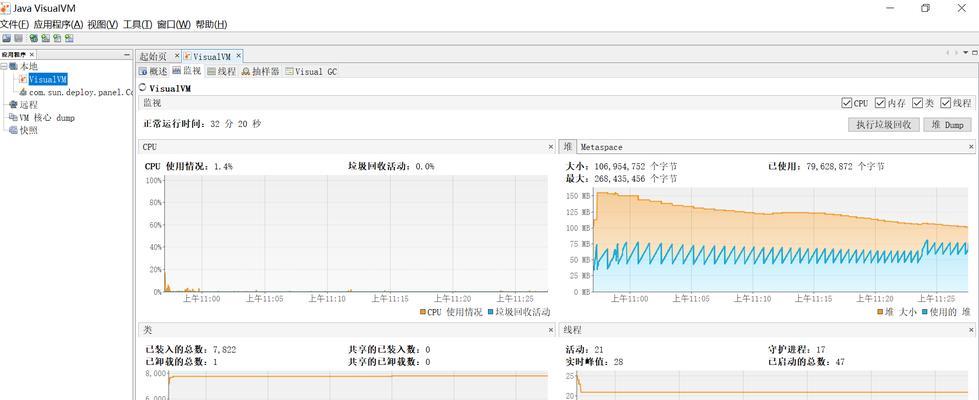The width and height of the screenshot is (979, 400).
Task: Uncheck the 线程 (Threads) checkbox
Action: click(x=945, y=103)
